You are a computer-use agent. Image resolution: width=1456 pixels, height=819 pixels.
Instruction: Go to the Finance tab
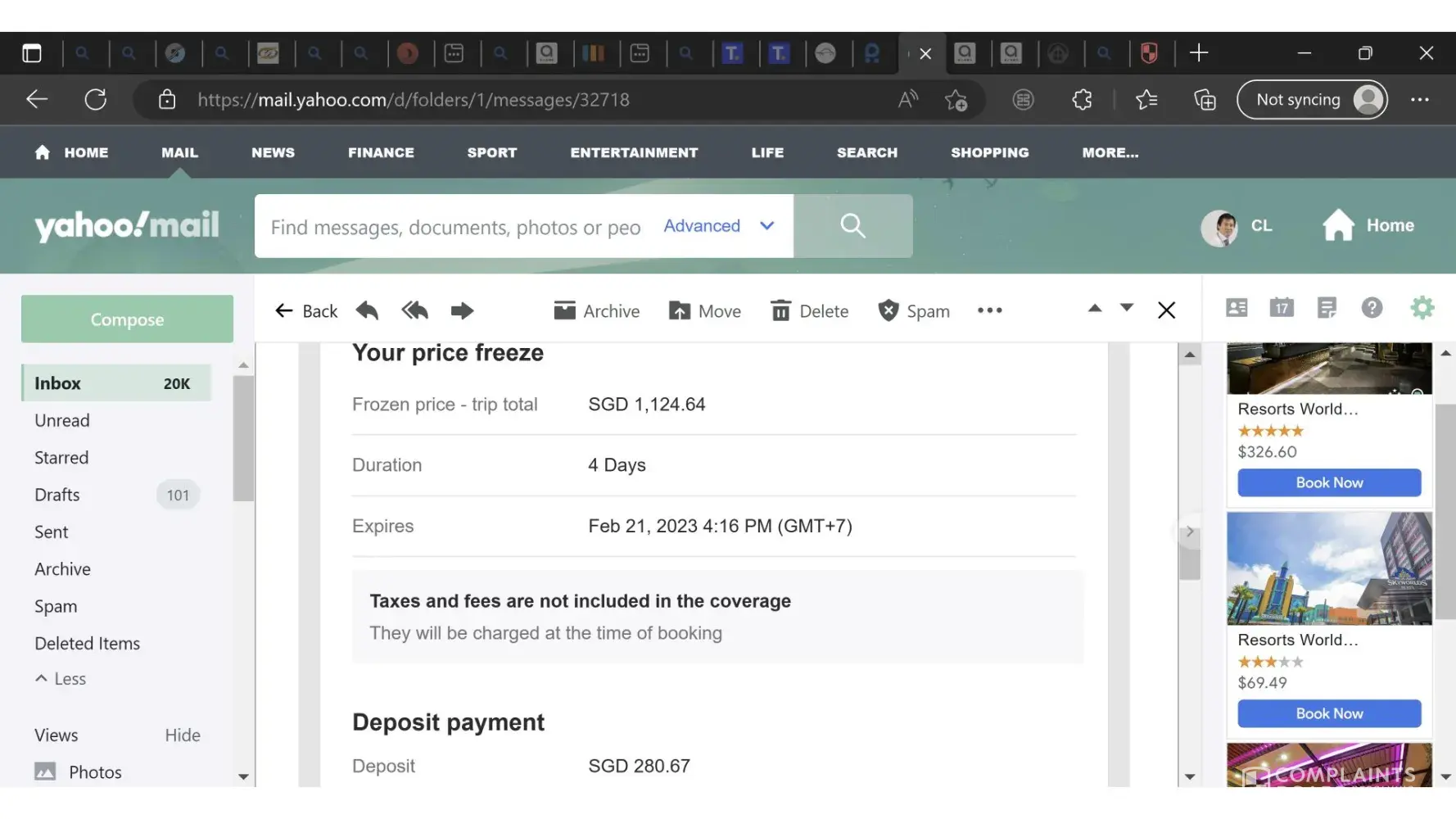(381, 152)
